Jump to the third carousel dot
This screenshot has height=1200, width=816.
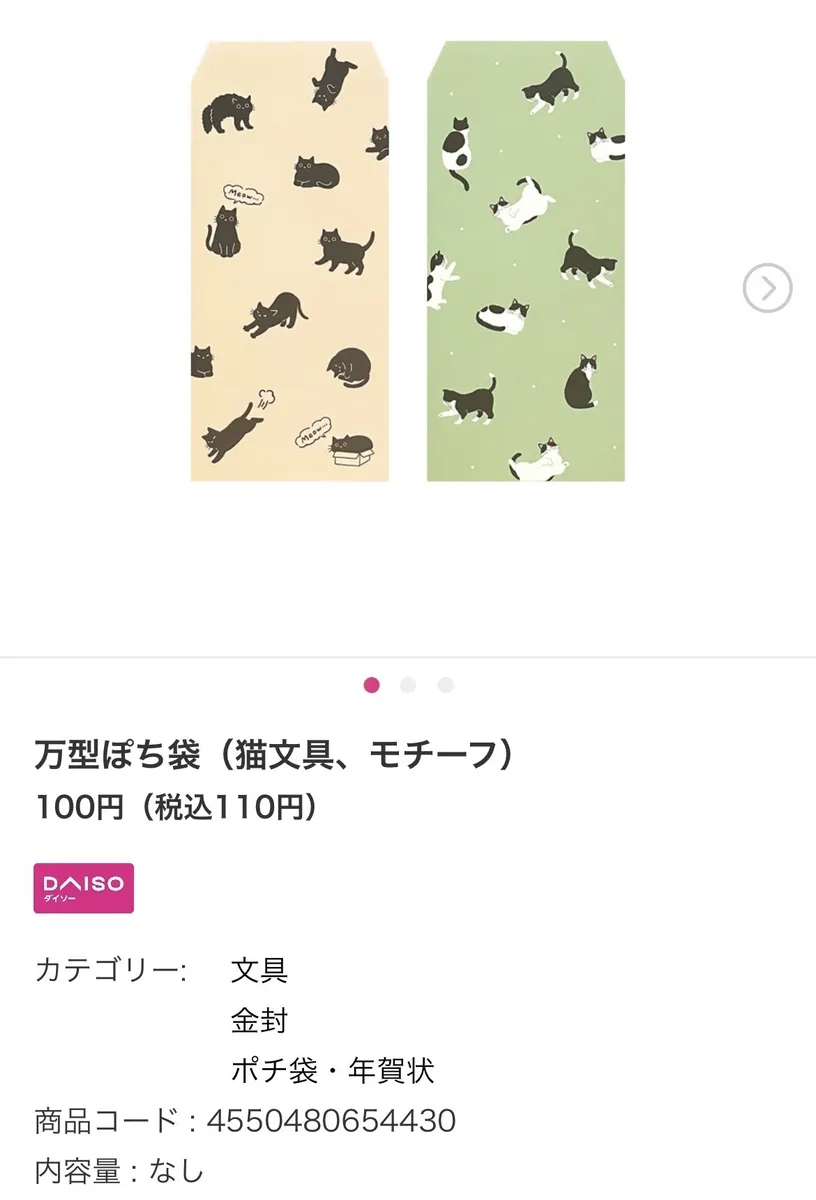pyautogui.click(x=445, y=685)
